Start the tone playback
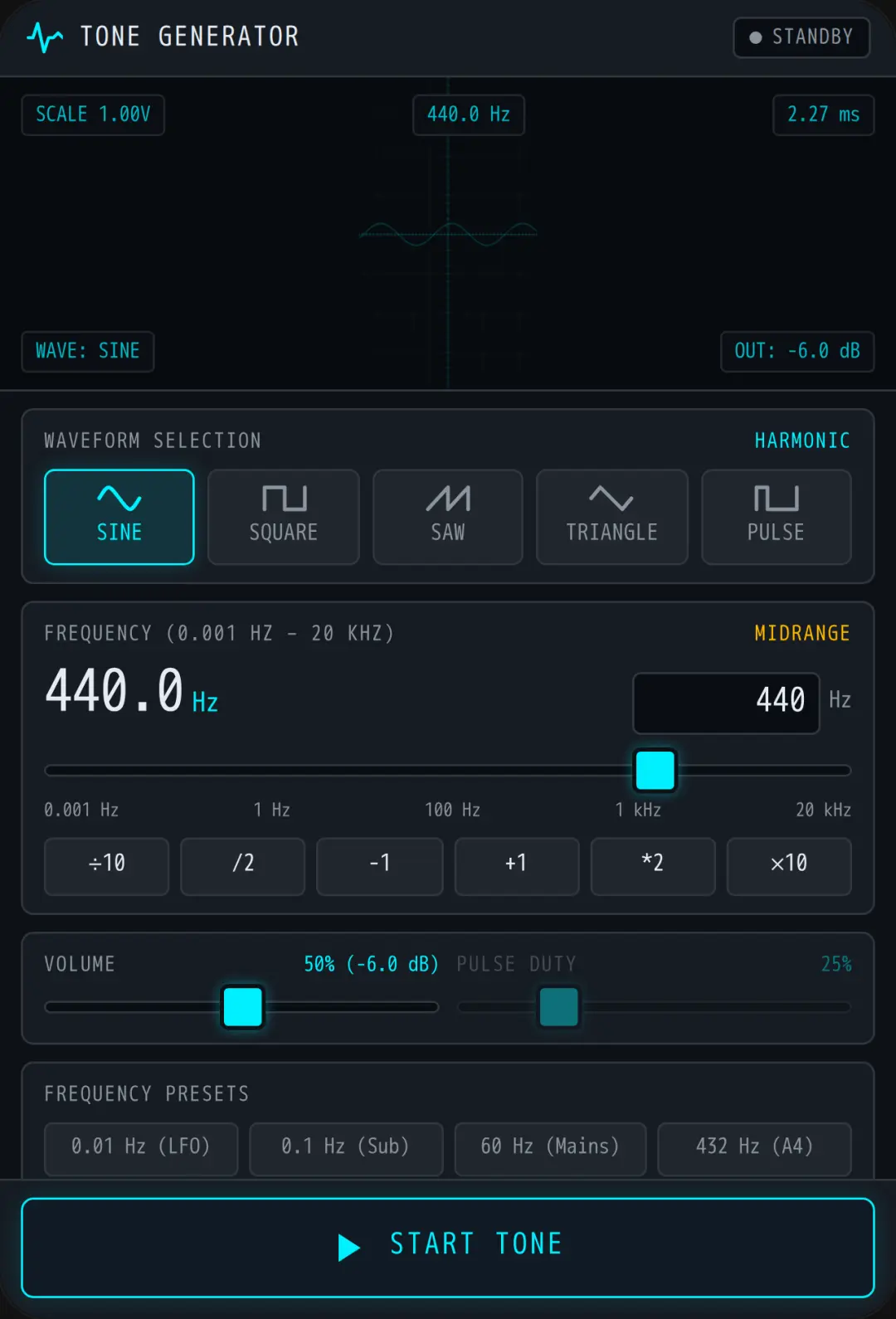The image size is (896, 1319). tap(448, 1247)
